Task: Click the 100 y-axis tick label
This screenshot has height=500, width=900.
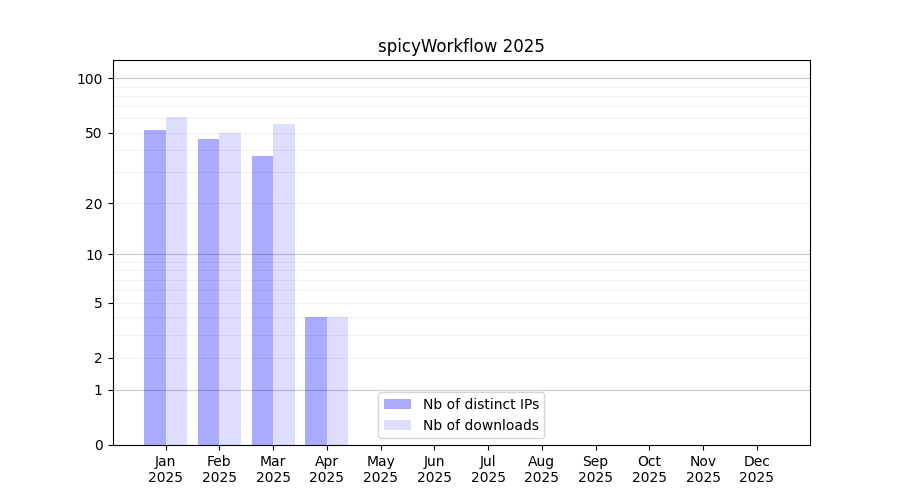Action: pos(90,79)
